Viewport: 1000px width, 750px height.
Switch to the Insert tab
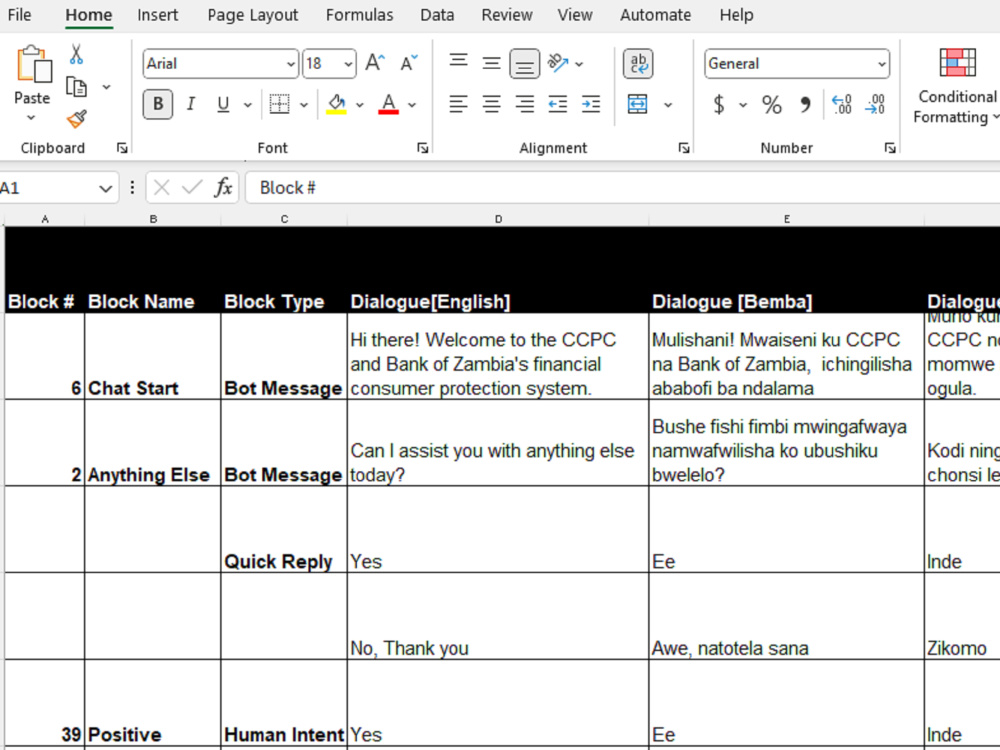[158, 15]
